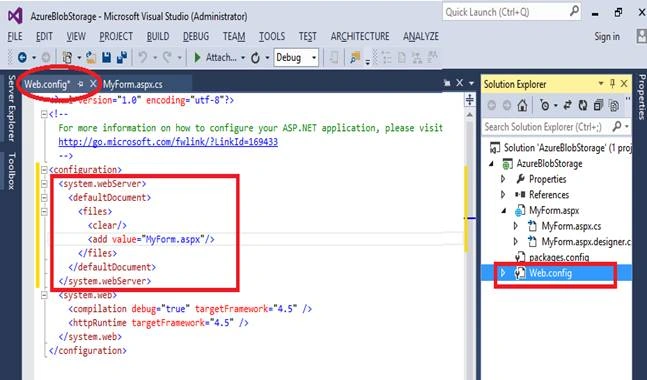Click the Open File folder icon

pyautogui.click(x=91, y=57)
